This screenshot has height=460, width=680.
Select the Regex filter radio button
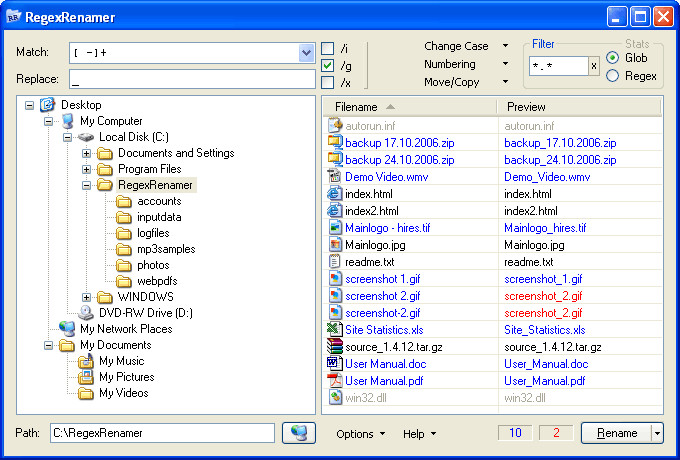pos(612,76)
